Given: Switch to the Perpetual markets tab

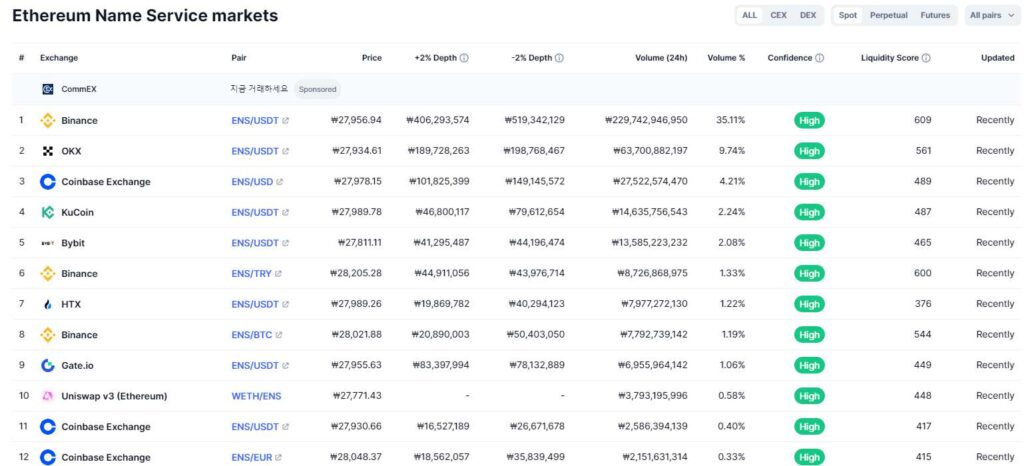Looking at the screenshot, I should 888,15.
